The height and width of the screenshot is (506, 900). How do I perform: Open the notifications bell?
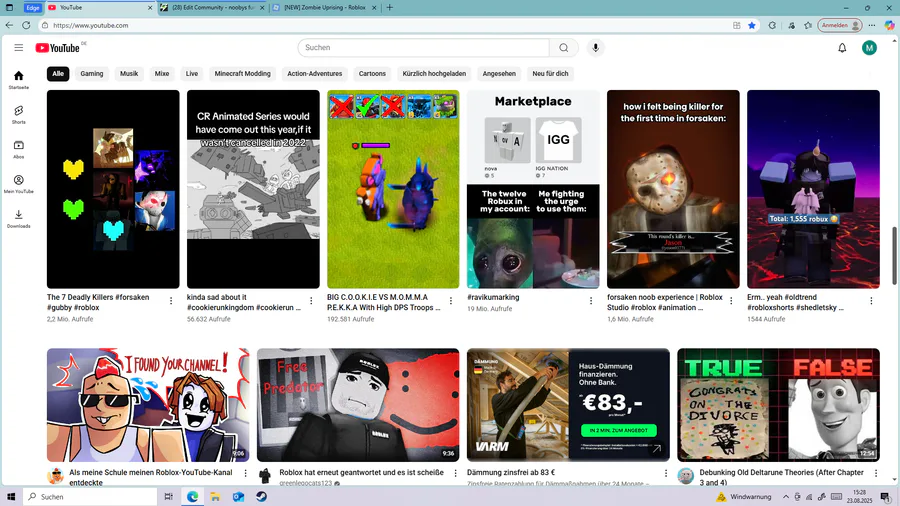(x=842, y=48)
